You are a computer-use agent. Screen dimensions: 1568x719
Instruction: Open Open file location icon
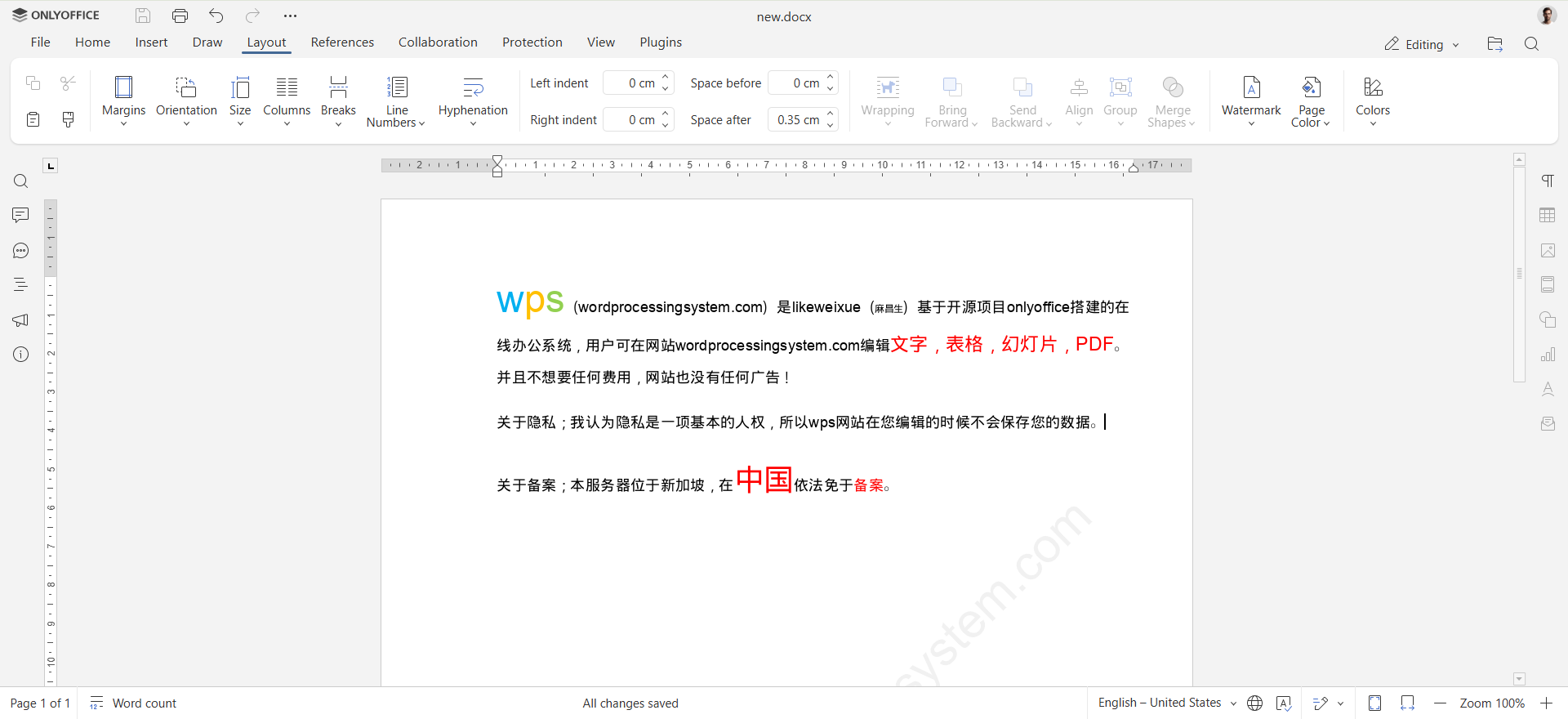(x=1495, y=44)
